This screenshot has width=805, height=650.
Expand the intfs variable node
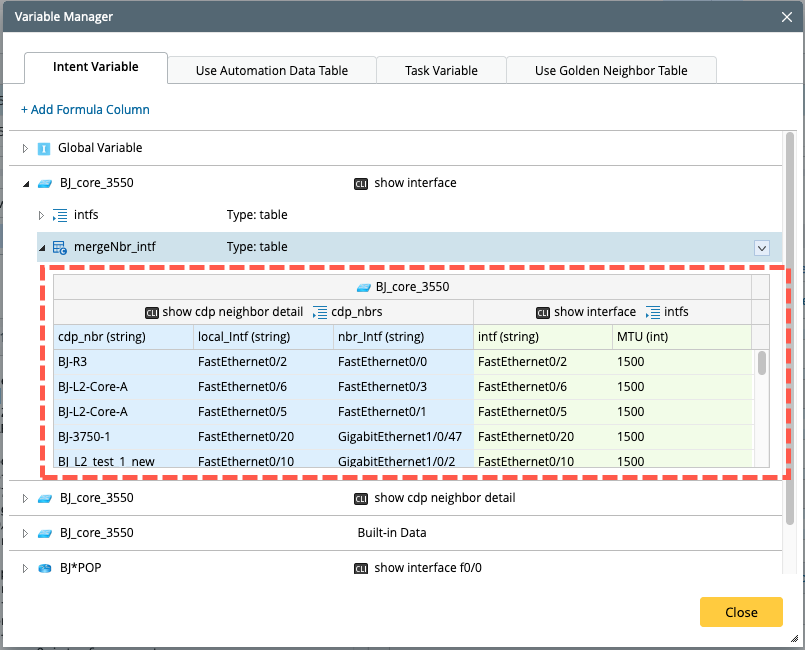(x=42, y=215)
